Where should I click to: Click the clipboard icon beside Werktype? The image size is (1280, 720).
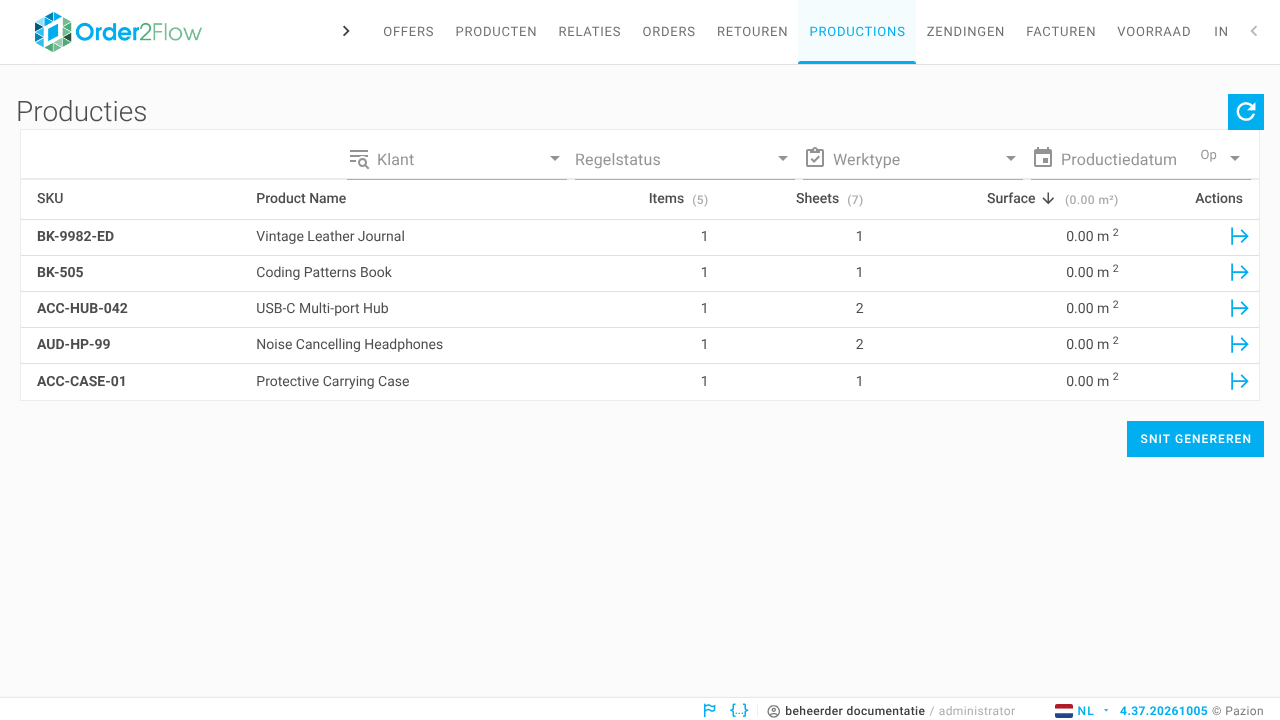coord(815,158)
